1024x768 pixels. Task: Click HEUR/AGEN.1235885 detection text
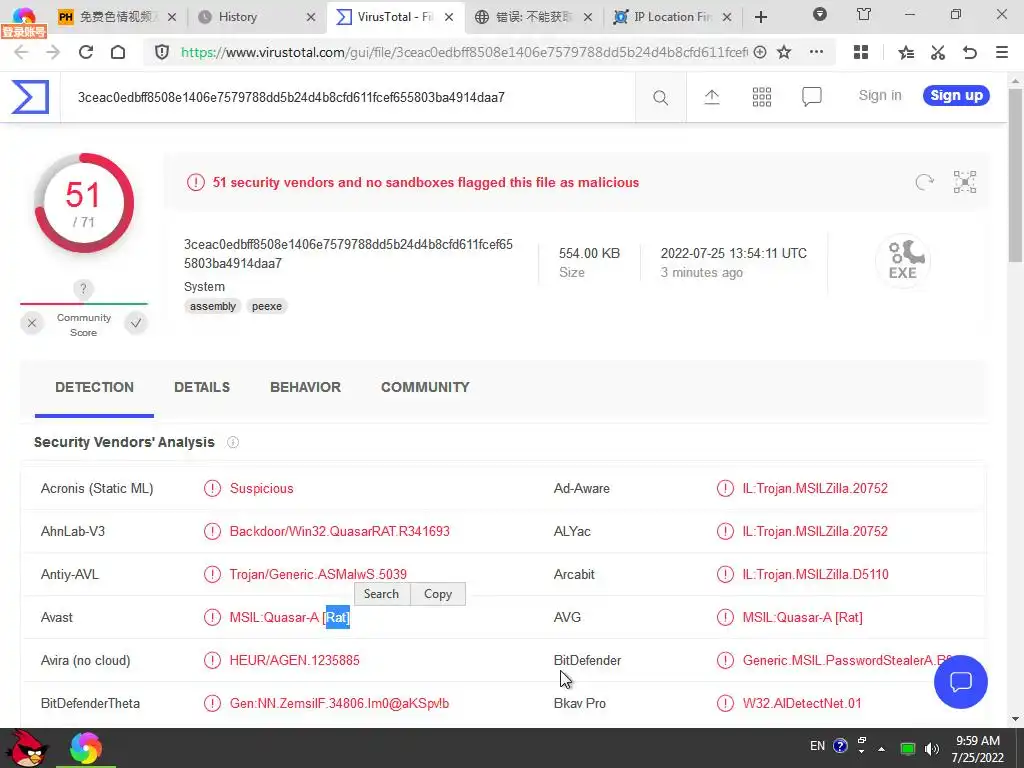point(295,660)
